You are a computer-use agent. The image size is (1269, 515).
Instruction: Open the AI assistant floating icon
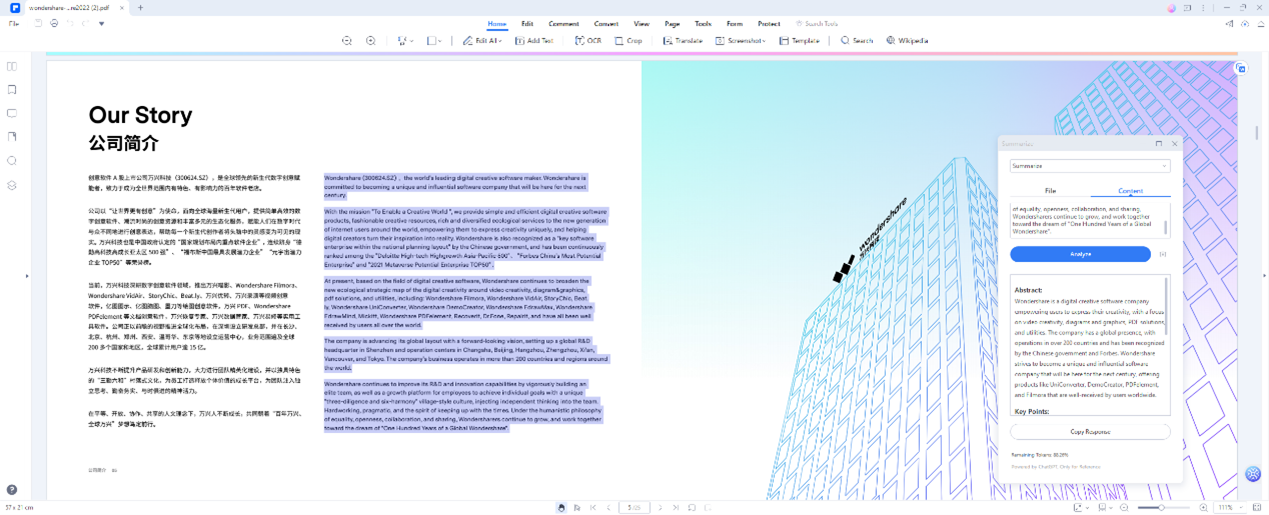[x=1253, y=474]
